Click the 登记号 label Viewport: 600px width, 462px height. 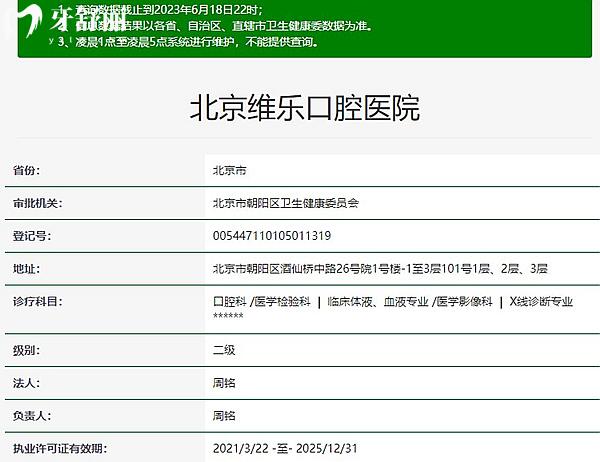[32, 236]
